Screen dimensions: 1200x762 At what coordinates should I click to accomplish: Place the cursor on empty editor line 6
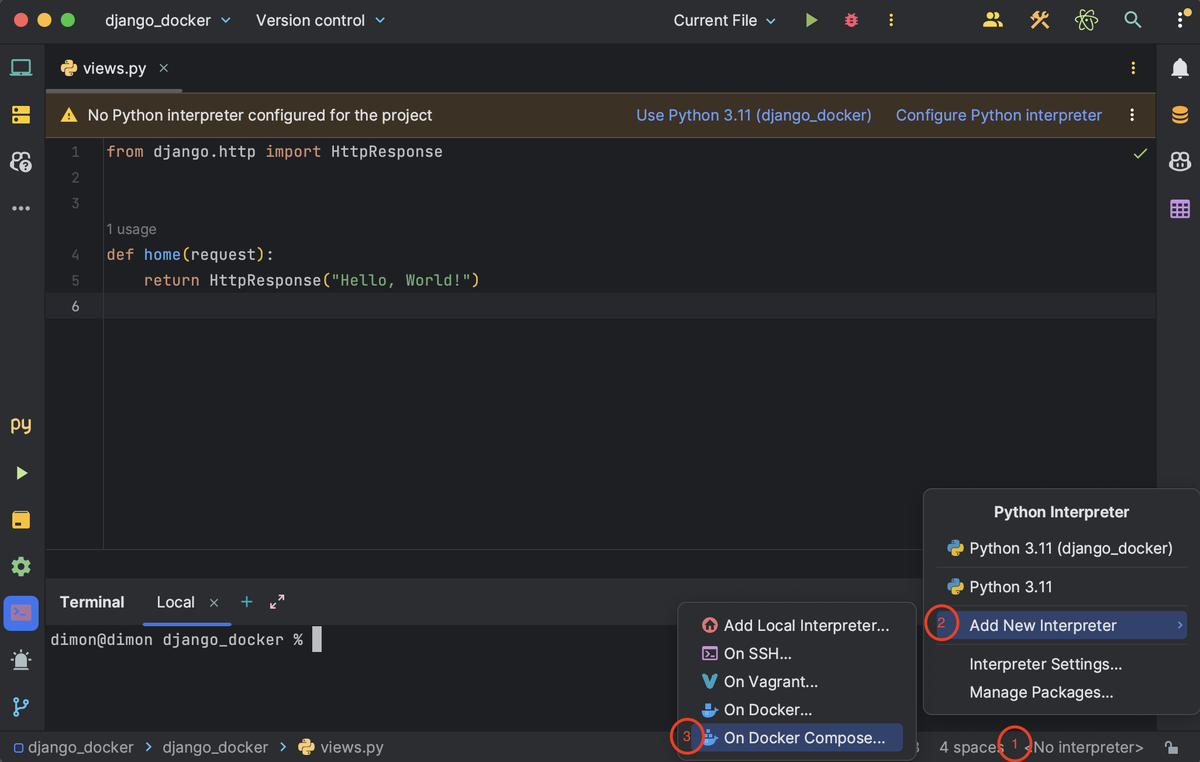(x=630, y=306)
